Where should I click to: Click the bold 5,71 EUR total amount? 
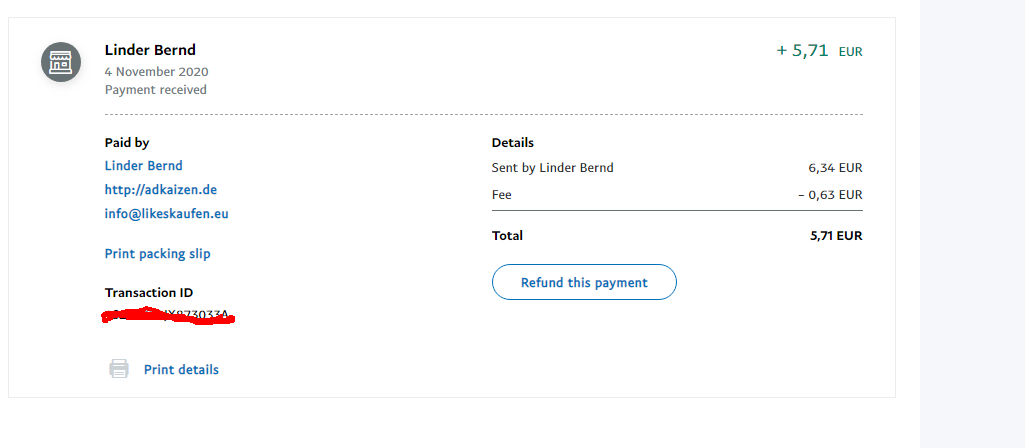[835, 236]
